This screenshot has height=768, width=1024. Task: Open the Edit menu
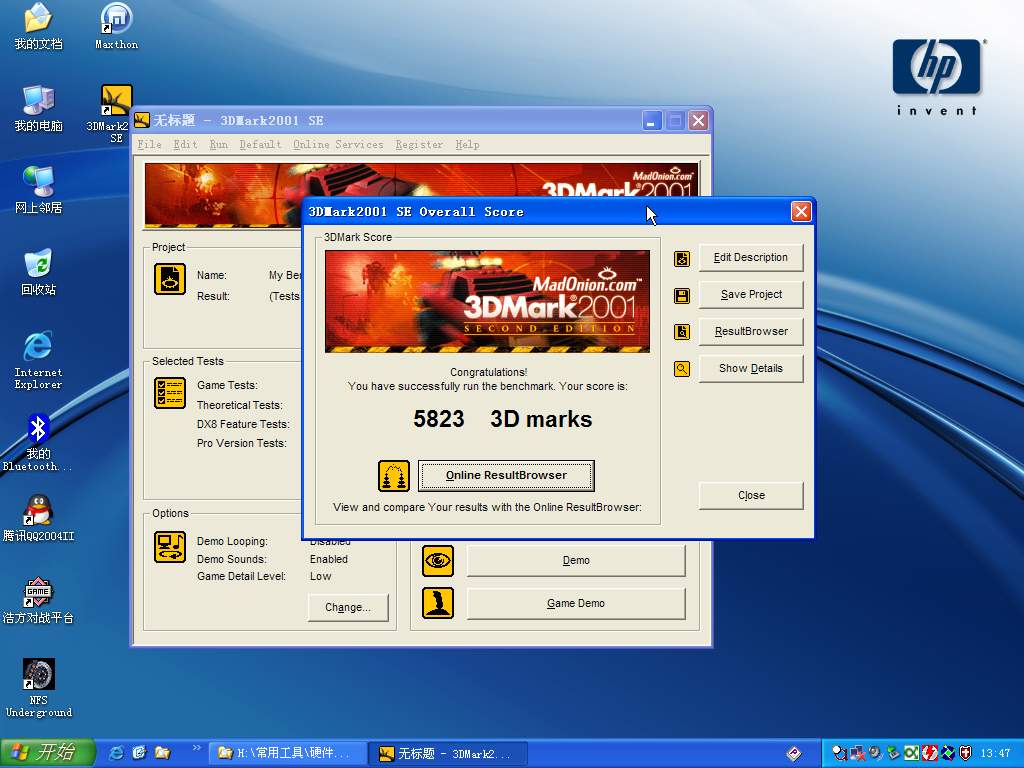pos(185,144)
